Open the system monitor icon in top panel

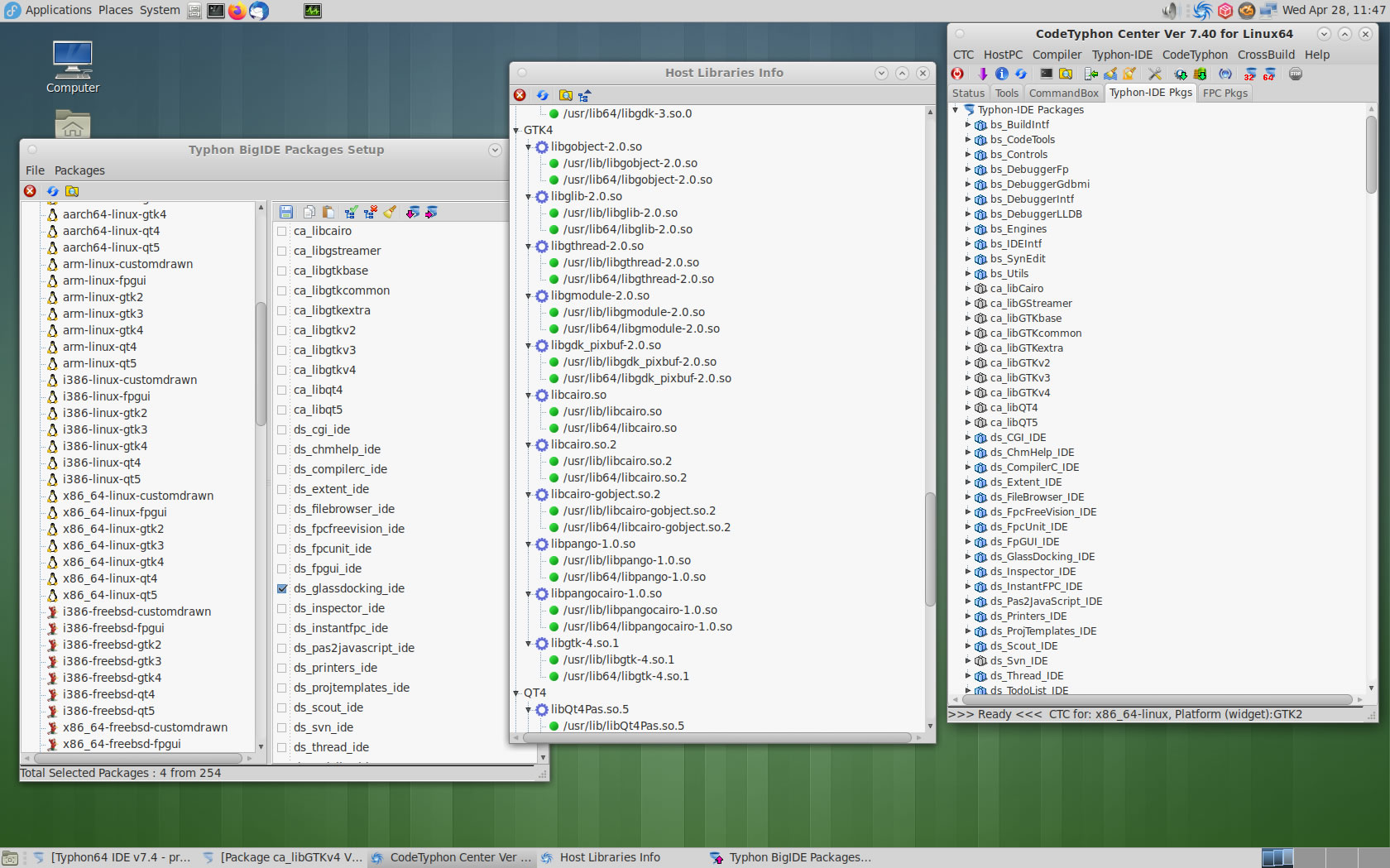(313, 11)
